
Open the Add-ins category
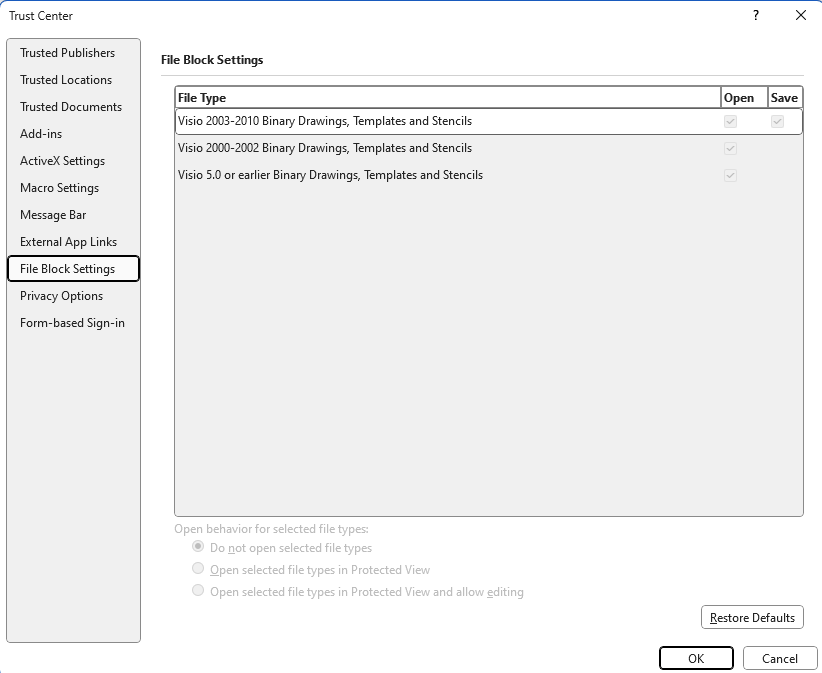73,134
